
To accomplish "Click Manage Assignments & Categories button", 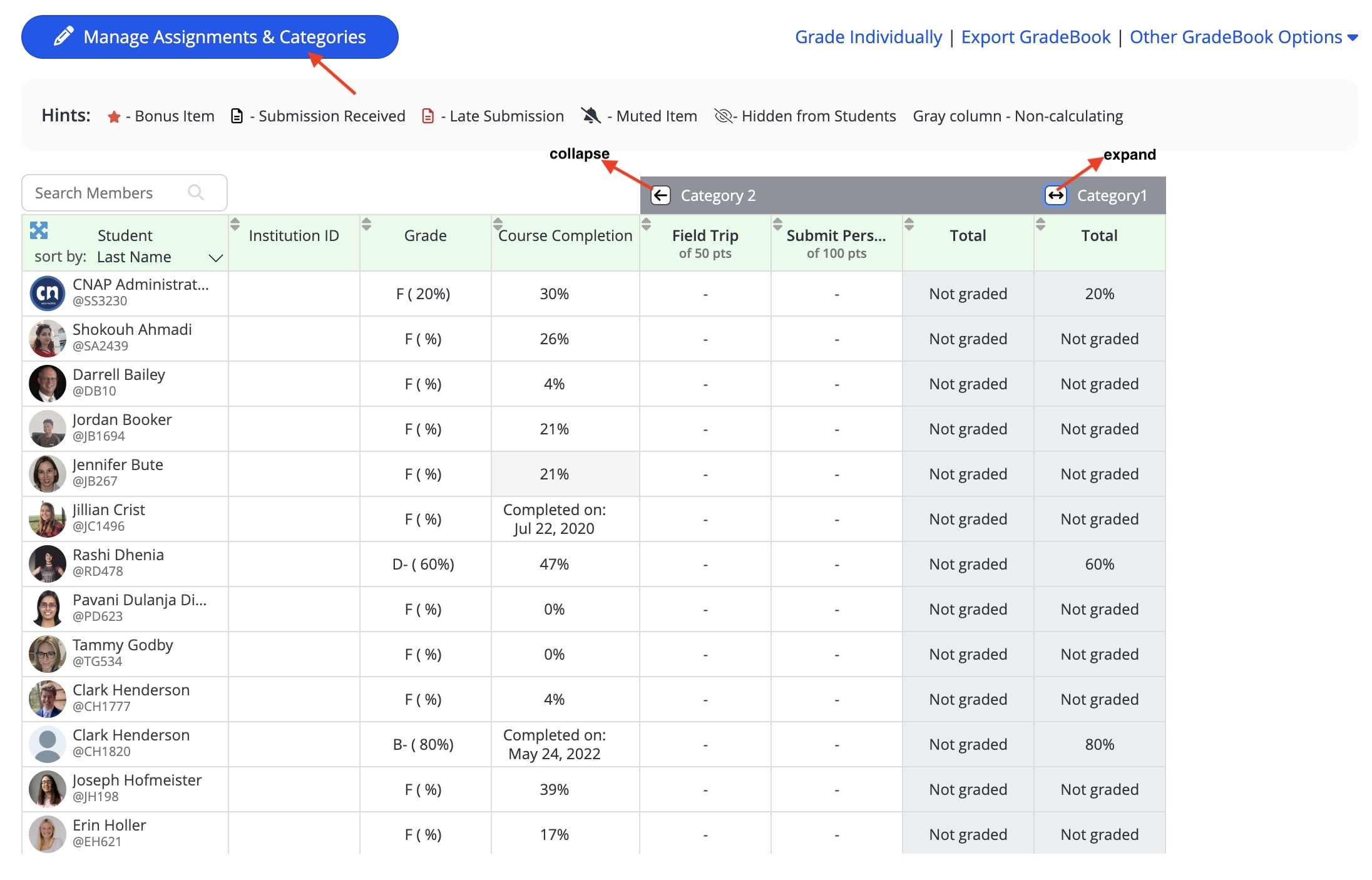I will (x=210, y=37).
